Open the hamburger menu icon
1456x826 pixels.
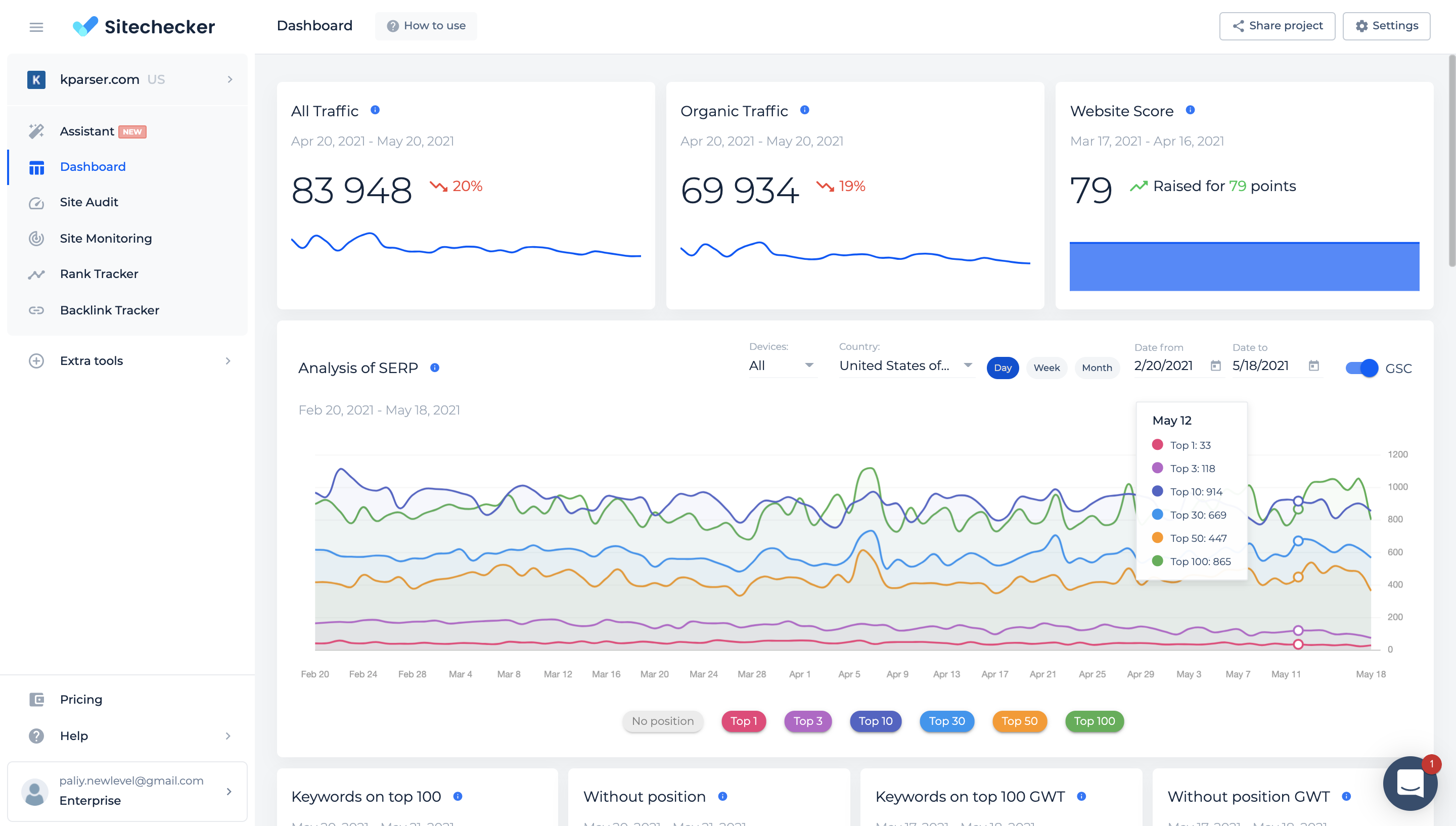36,27
